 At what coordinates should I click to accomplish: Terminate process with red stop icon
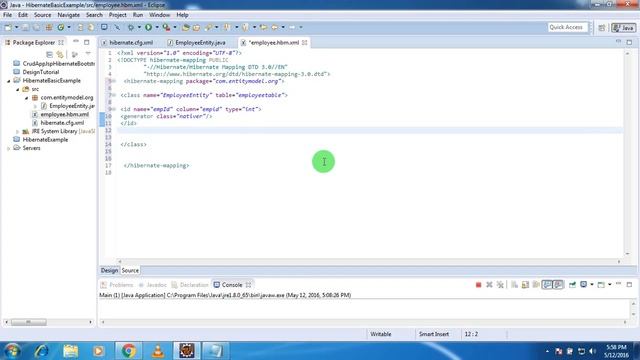[478, 284]
